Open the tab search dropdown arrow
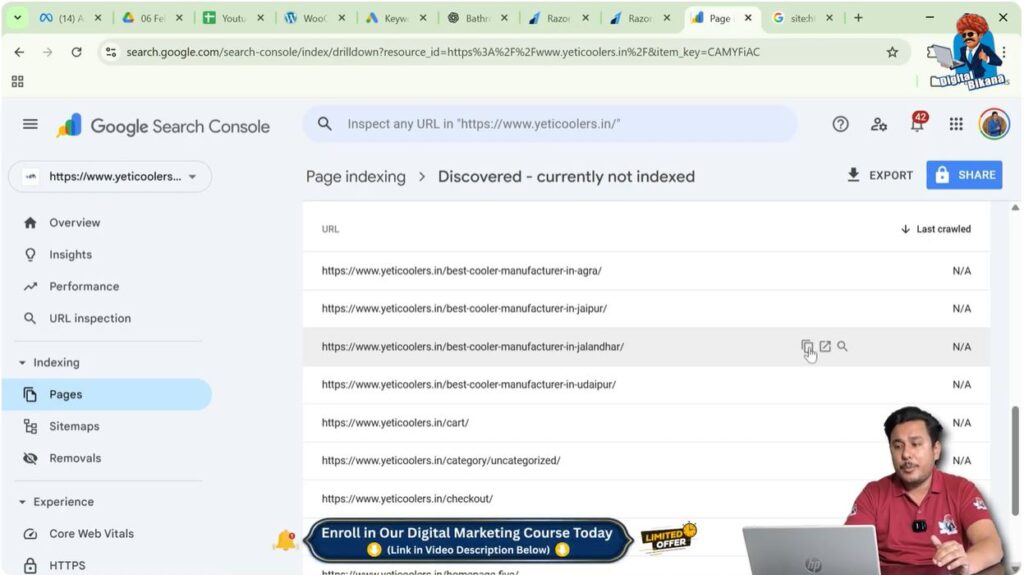Image resolution: width=1024 pixels, height=575 pixels. tap(18, 18)
